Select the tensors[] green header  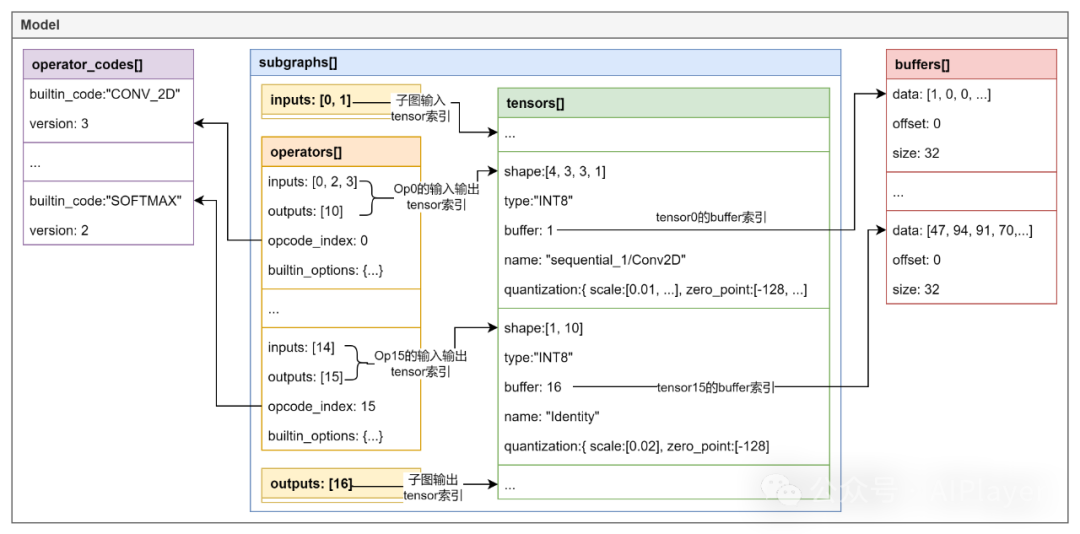point(663,103)
